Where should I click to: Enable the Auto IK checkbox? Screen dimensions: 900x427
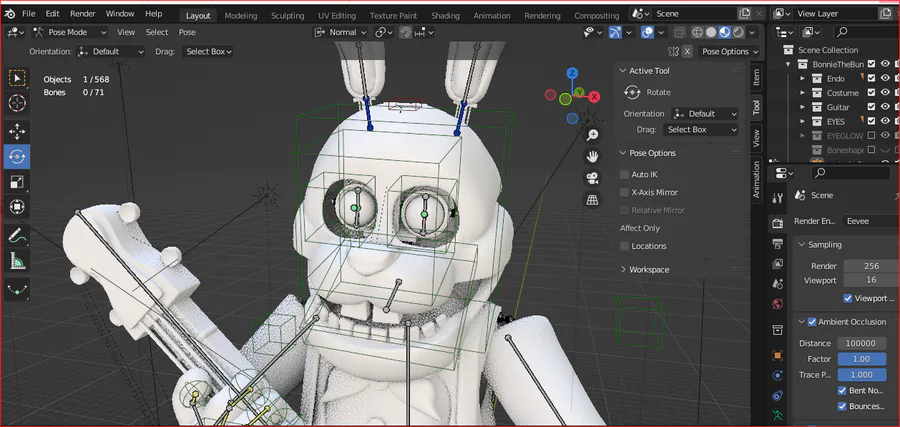tap(624, 174)
